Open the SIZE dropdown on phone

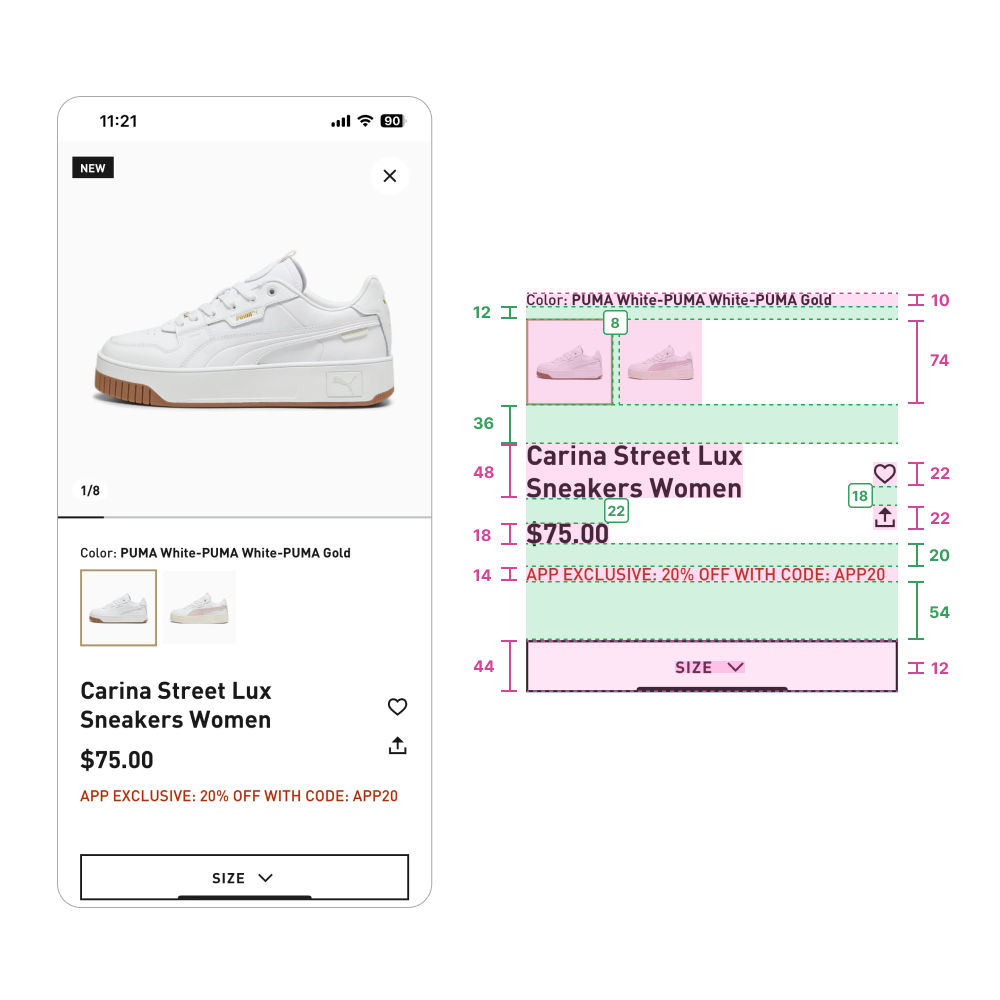244,878
